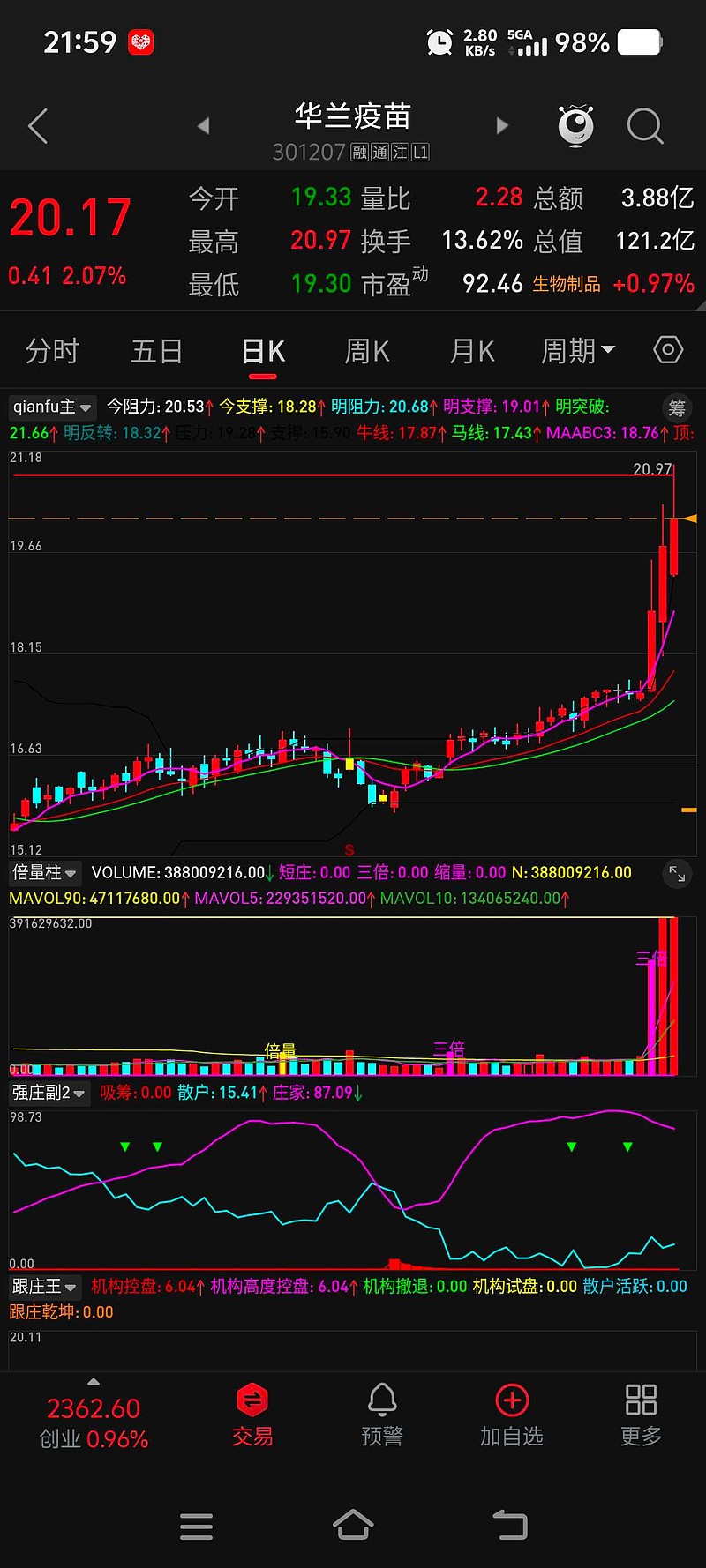The height and width of the screenshot is (1568, 706).
Task: Tap the VOLUME: 388009216.00 reading
Action: tap(183, 872)
